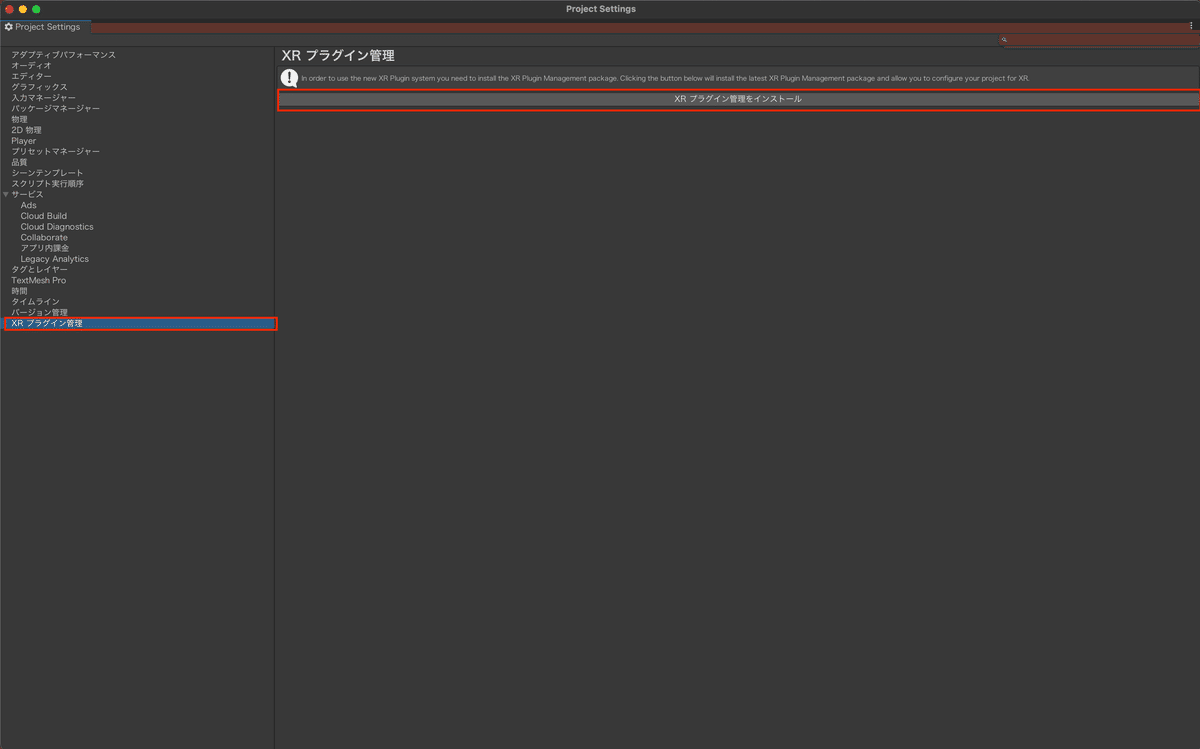Image resolution: width=1200 pixels, height=749 pixels.
Task: Minimize window with the yellow button
Action: point(23,9)
